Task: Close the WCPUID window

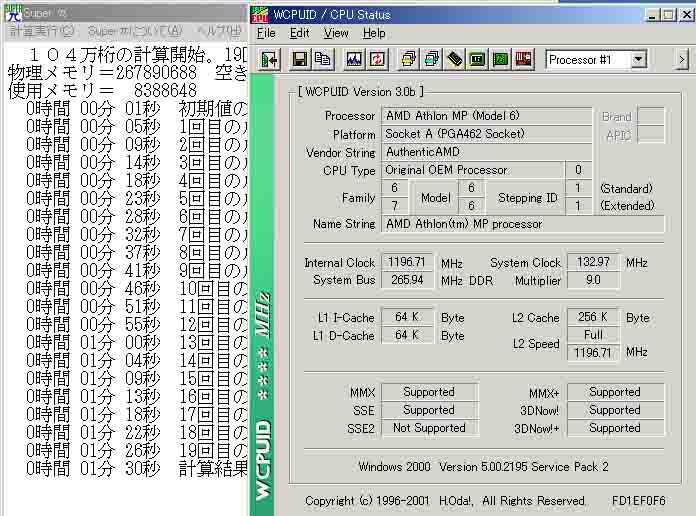Action: [x=687, y=15]
